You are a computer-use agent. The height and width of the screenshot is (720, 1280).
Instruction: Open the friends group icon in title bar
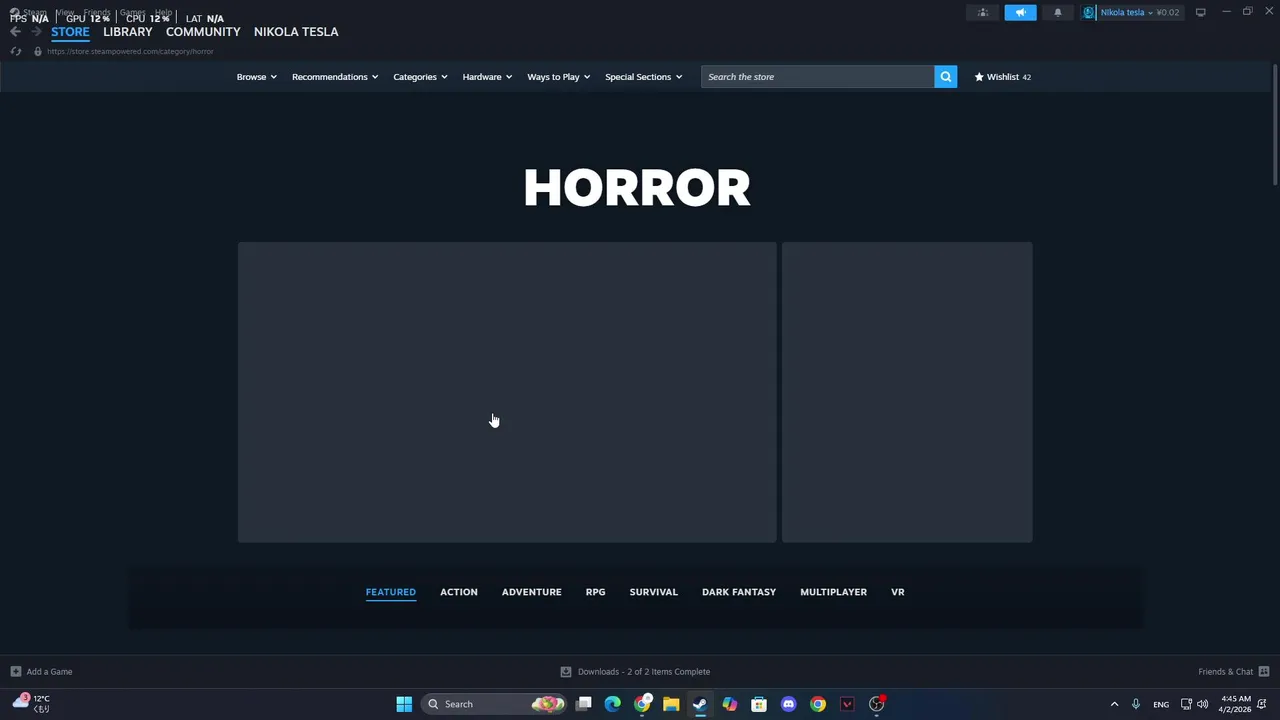983,12
